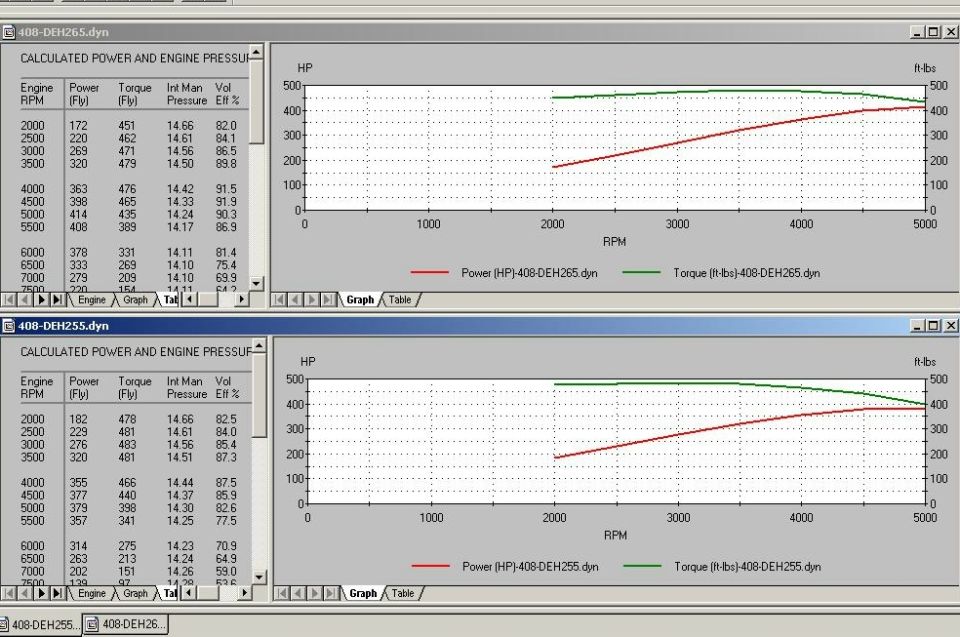Click left arrow of DEH255 horizontal scrollbar
The image size is (960, 637).
pyautogui.click(x=189, y=593)
